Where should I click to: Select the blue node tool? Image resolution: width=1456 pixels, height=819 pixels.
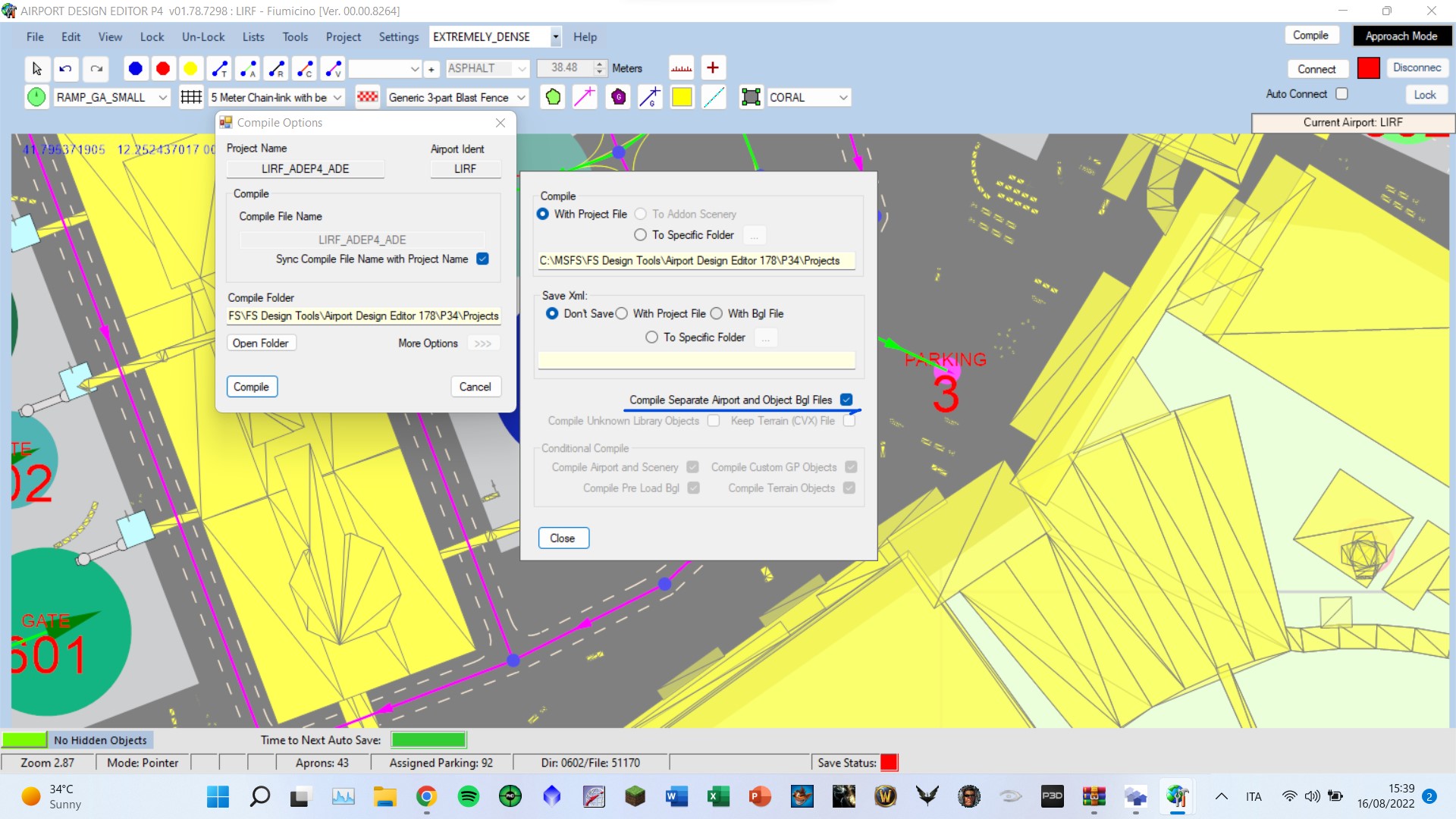pos(135,69)
